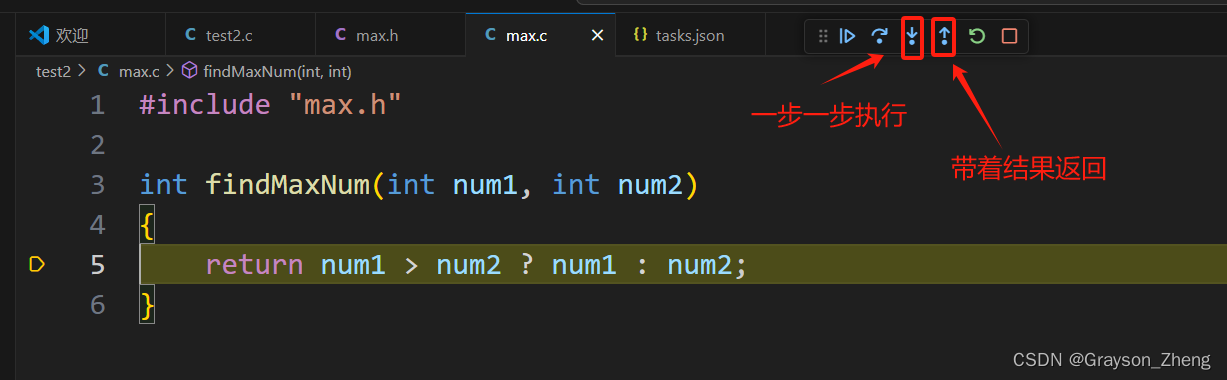Click test2 folder in breadcrumb

click(54, 71)
